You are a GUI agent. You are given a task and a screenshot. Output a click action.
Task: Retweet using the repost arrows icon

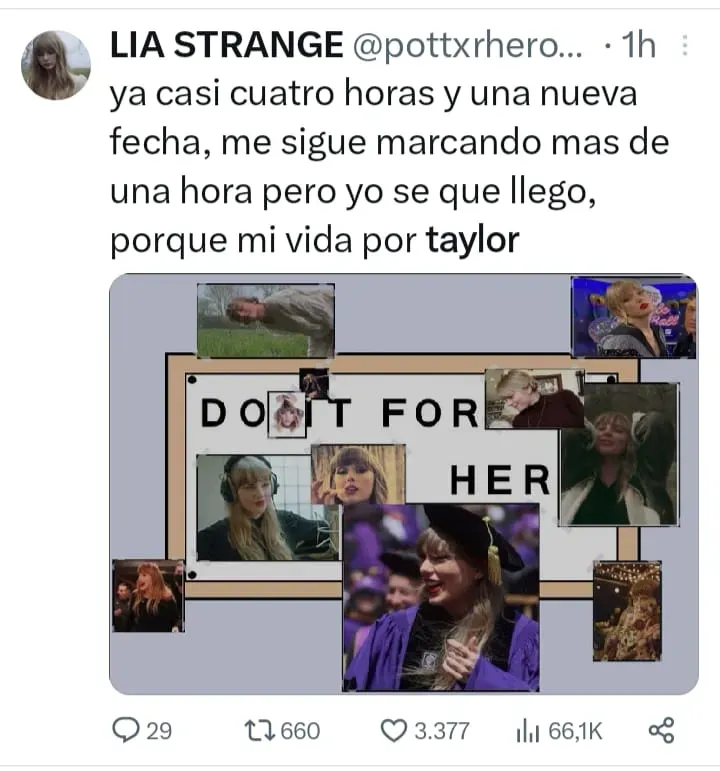tap(260, 731)
